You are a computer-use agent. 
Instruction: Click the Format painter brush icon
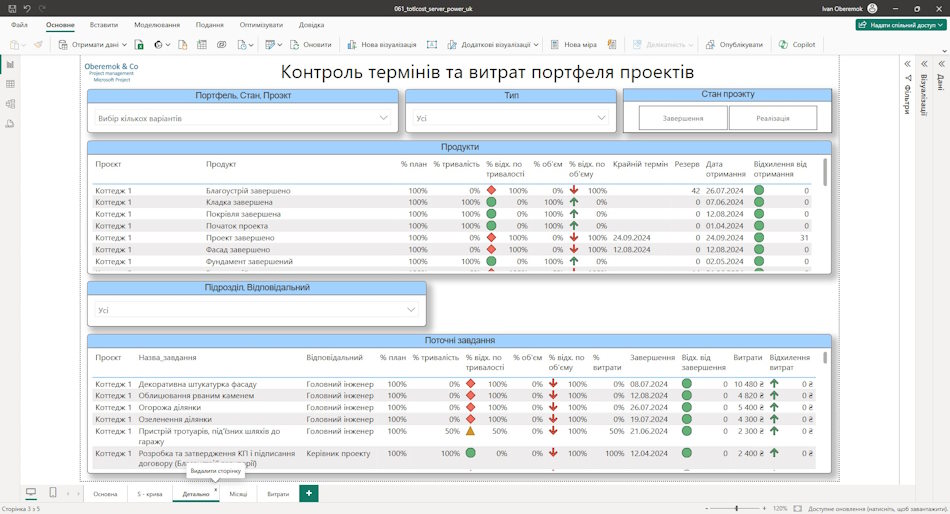[38, 44]
